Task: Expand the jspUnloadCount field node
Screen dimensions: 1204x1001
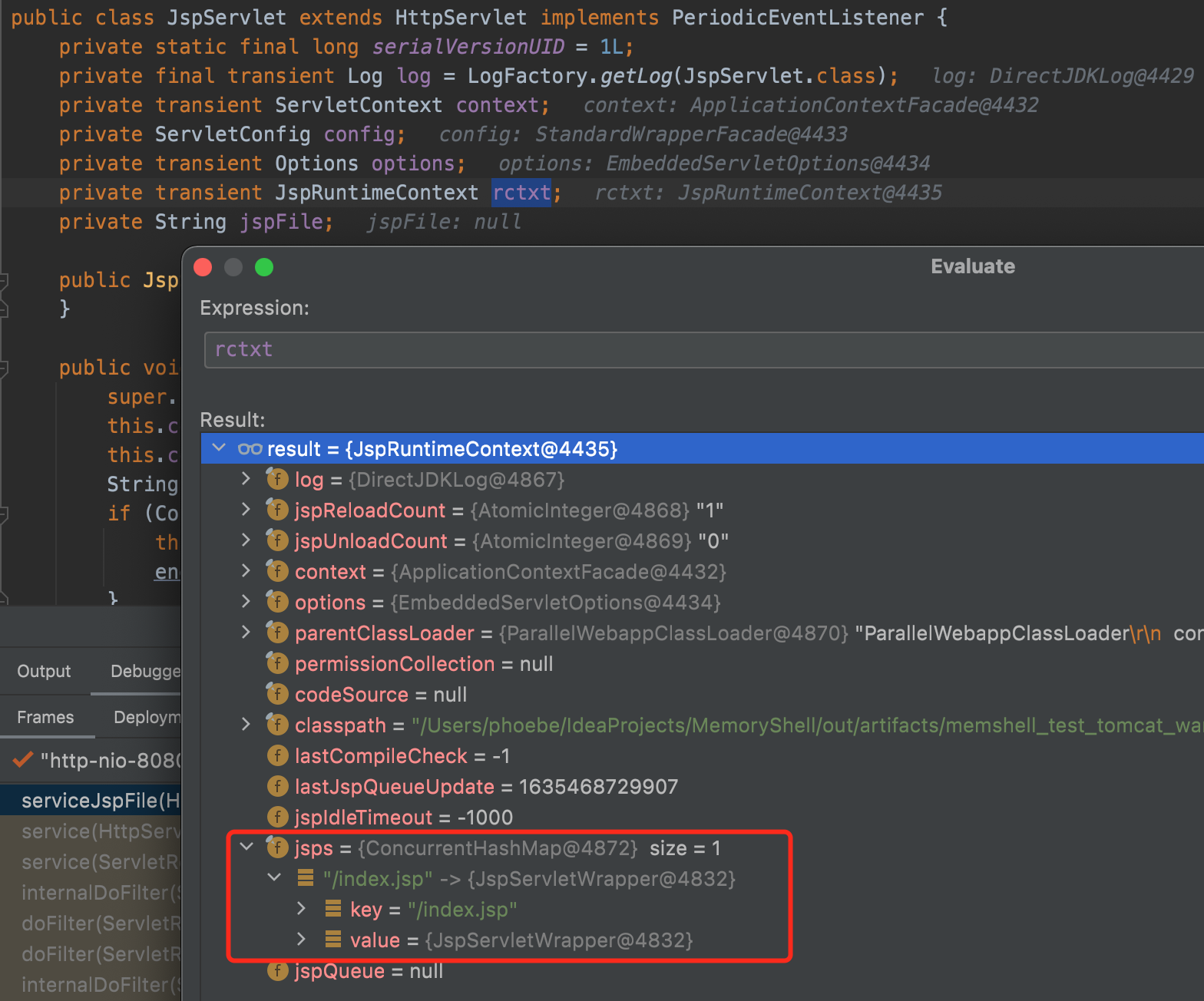Action: tap(246, 540)
